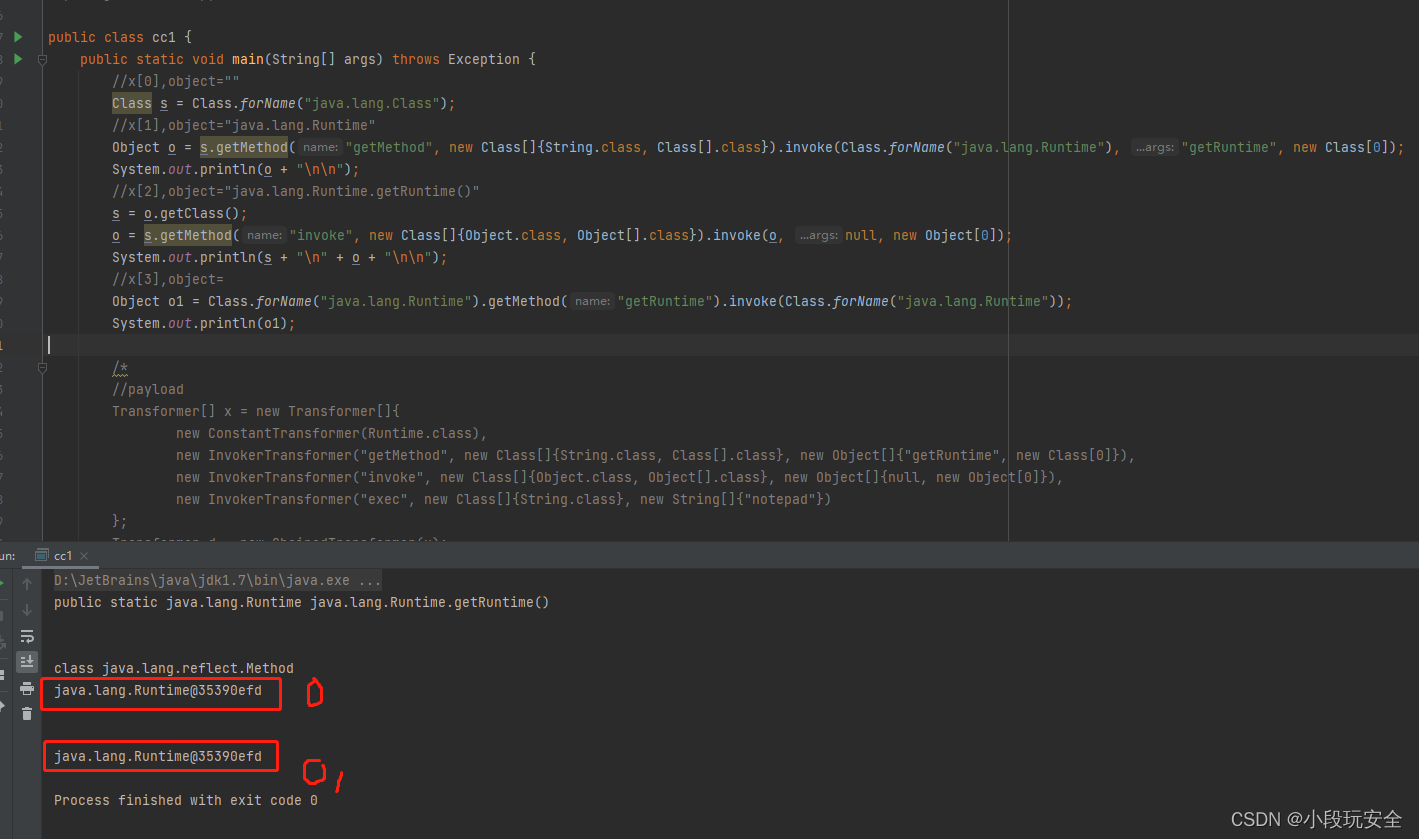
Task: Click 'new ConstantTransformer(Runtime.class),' line
Action: [332, 433]
